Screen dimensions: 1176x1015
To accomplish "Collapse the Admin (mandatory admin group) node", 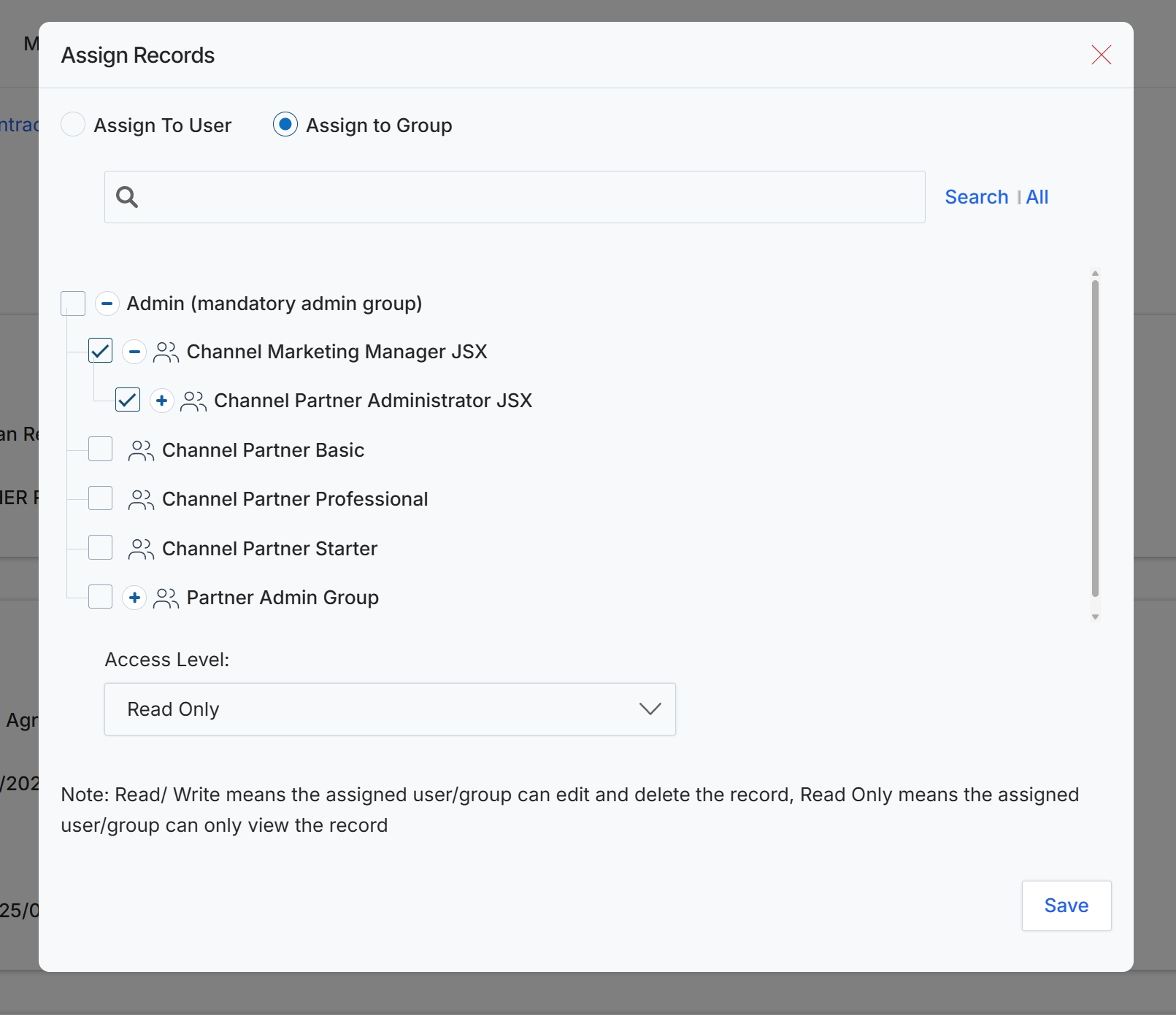I will pyautogui.click(x=107, y=303).
